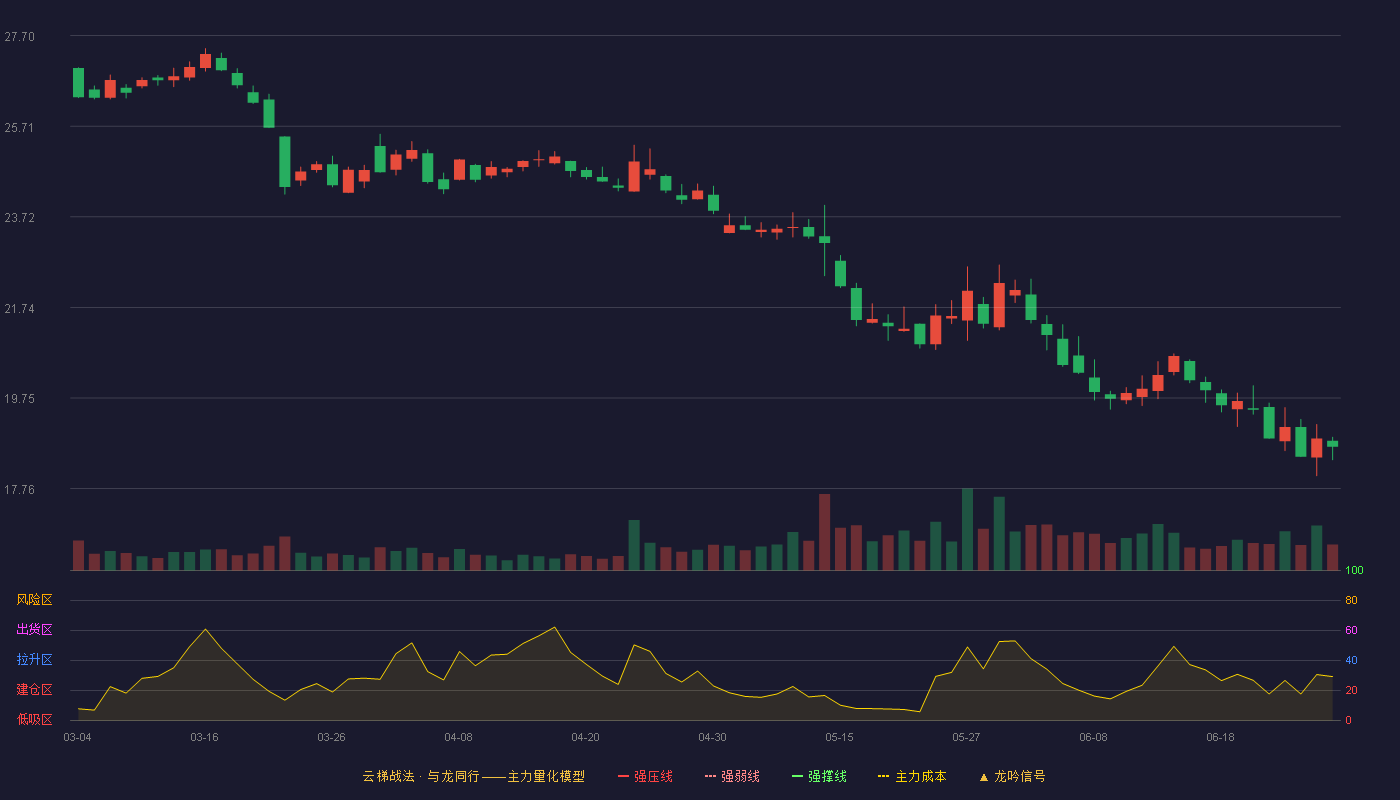The width and height of the screenshot is (1400, 800).
Task: Toggle 龙吟信号 signal label in legend
Action: pyautogui.click(x=1020, y=776)
